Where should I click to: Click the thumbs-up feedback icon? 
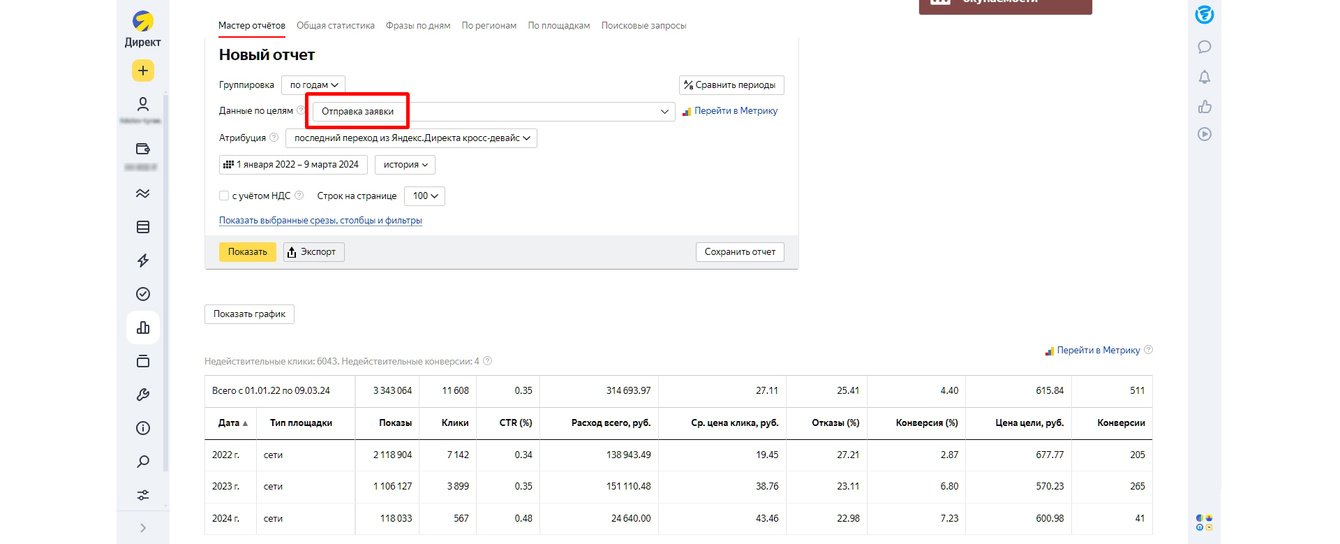pos(1205,106)
